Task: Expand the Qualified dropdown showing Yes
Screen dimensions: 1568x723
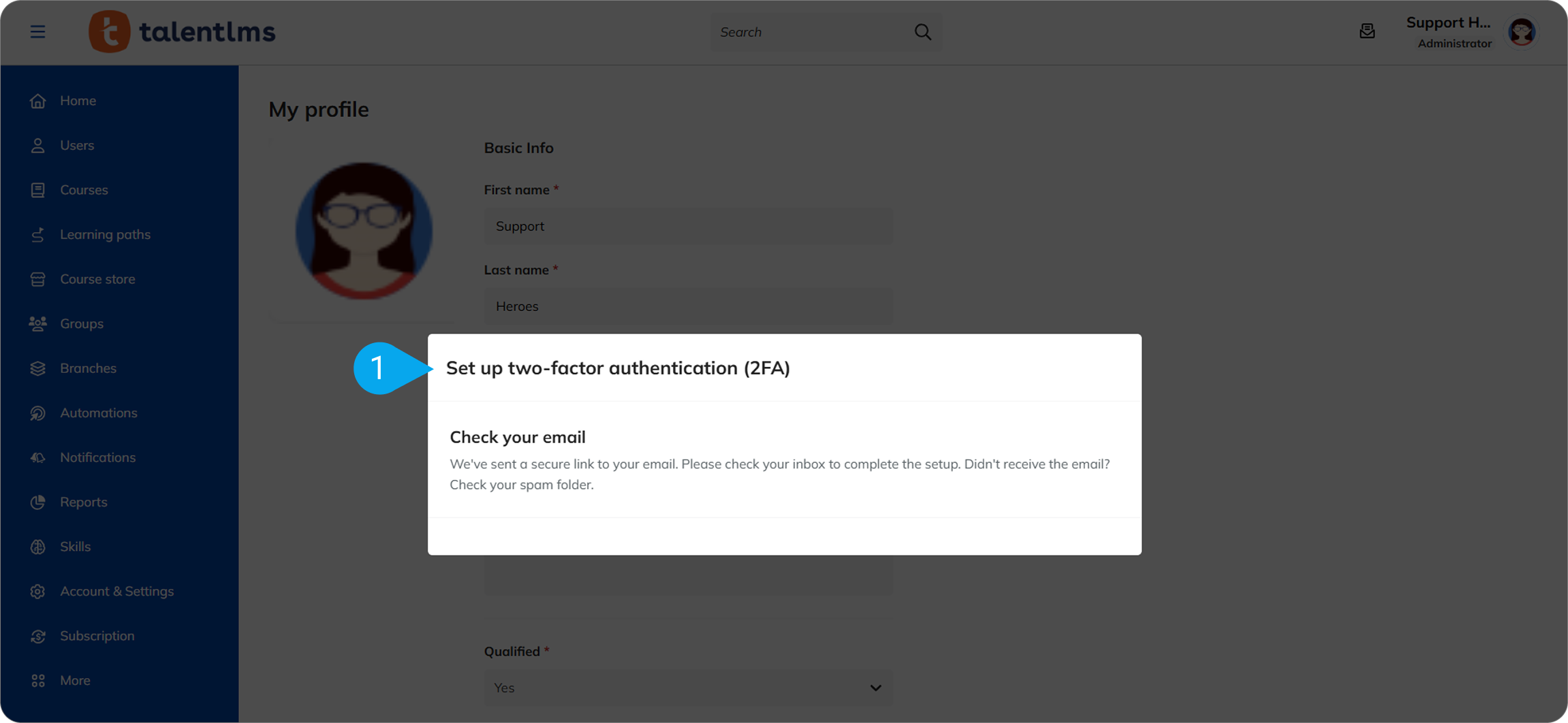Action: [875, 688]
